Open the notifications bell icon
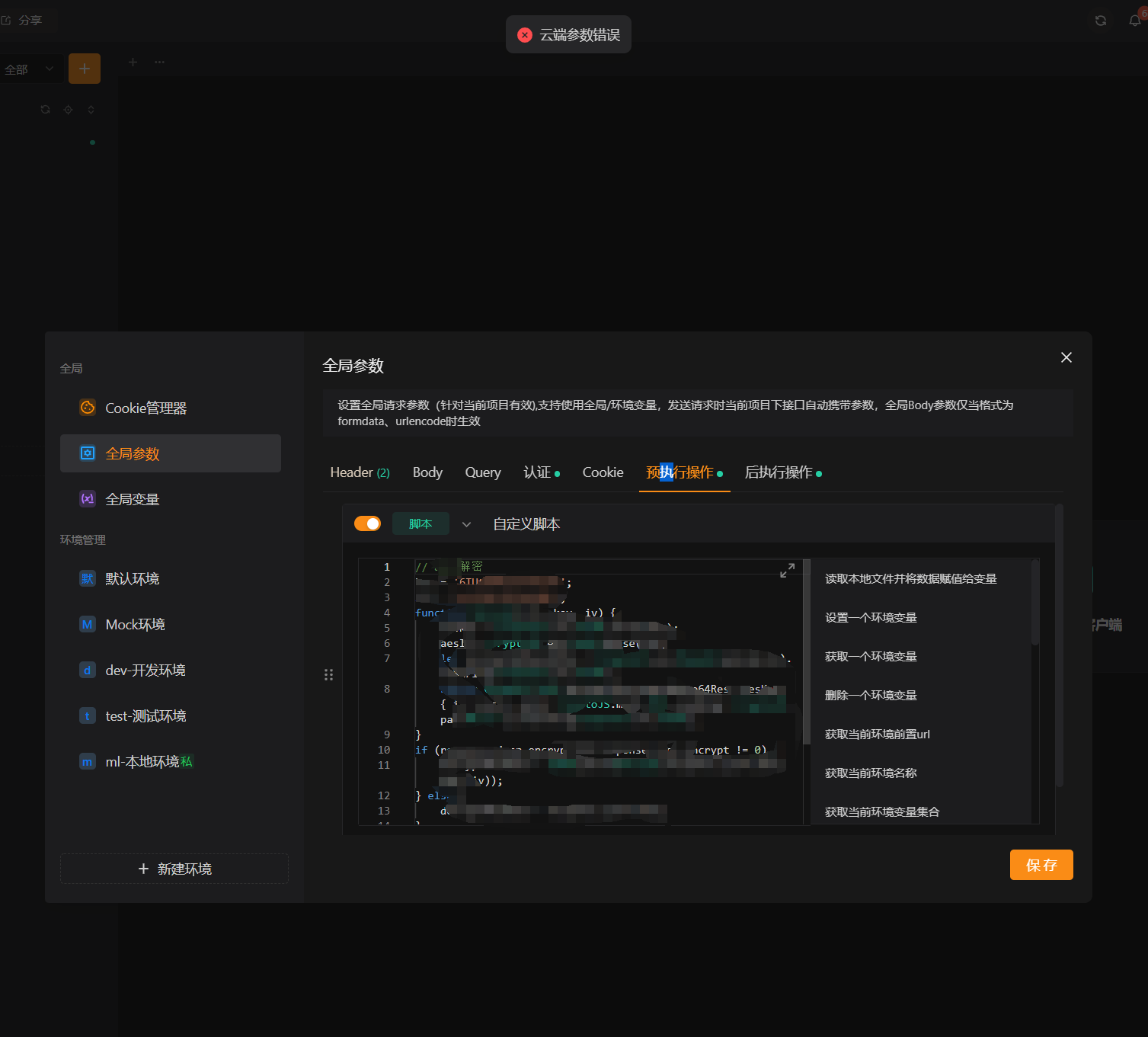This screenshot has width=1148, height=1037. pos(1135,21)
